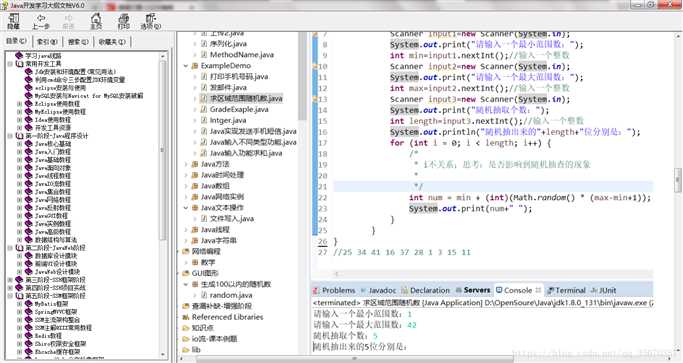Click the eclipse安装与使用 book icon

point(29,88)
